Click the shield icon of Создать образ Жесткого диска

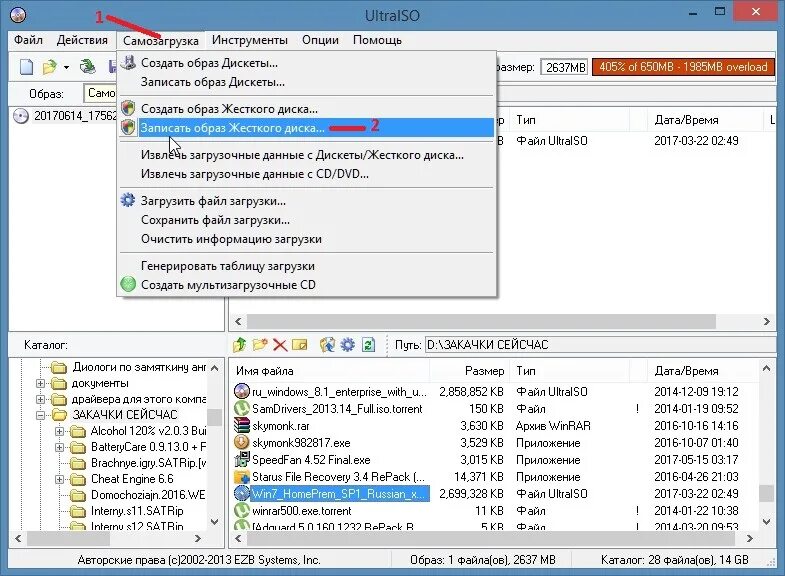tap(128, 108)
